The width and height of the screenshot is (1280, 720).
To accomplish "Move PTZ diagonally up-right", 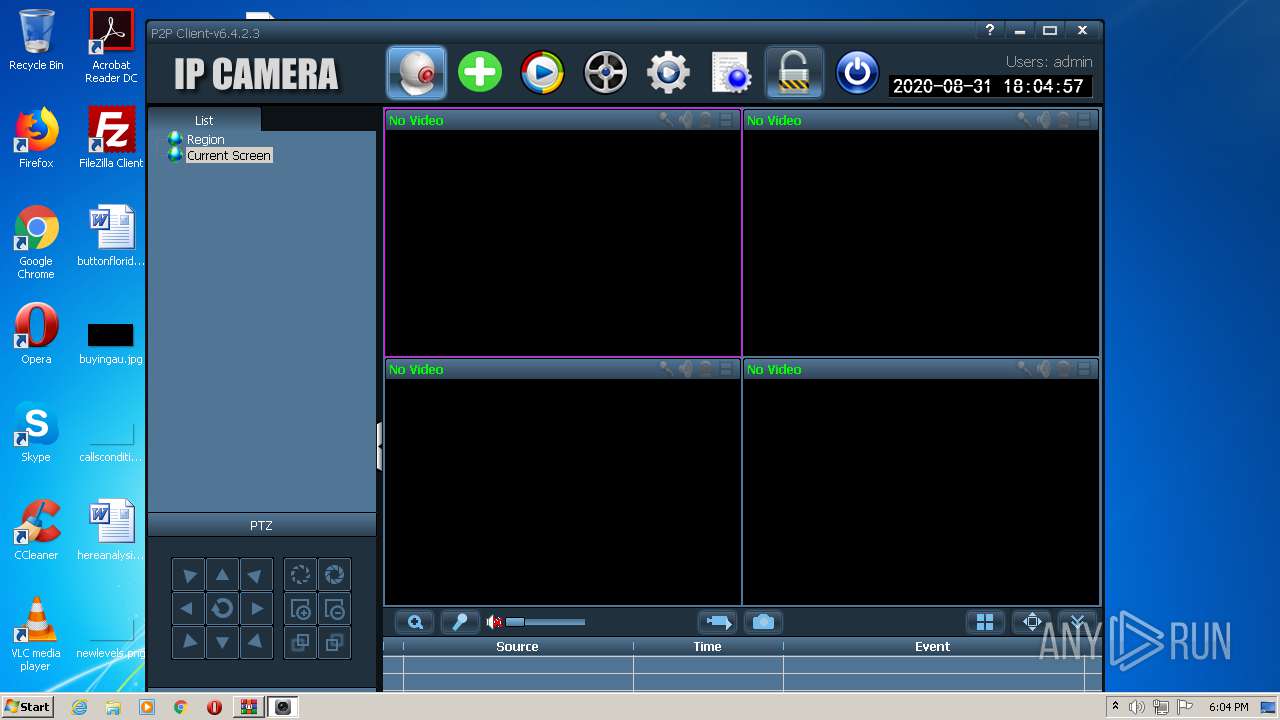I will (256, 575).
